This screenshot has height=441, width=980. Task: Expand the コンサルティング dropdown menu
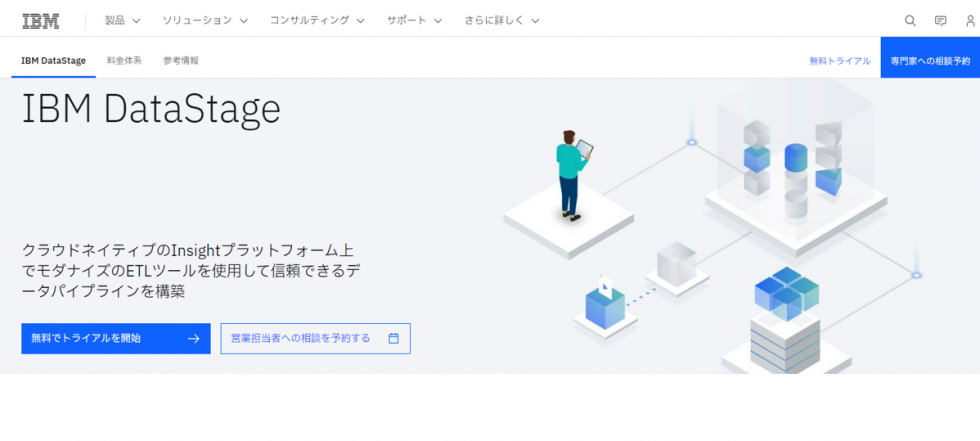pyautogui.click(x=317, y=20)
